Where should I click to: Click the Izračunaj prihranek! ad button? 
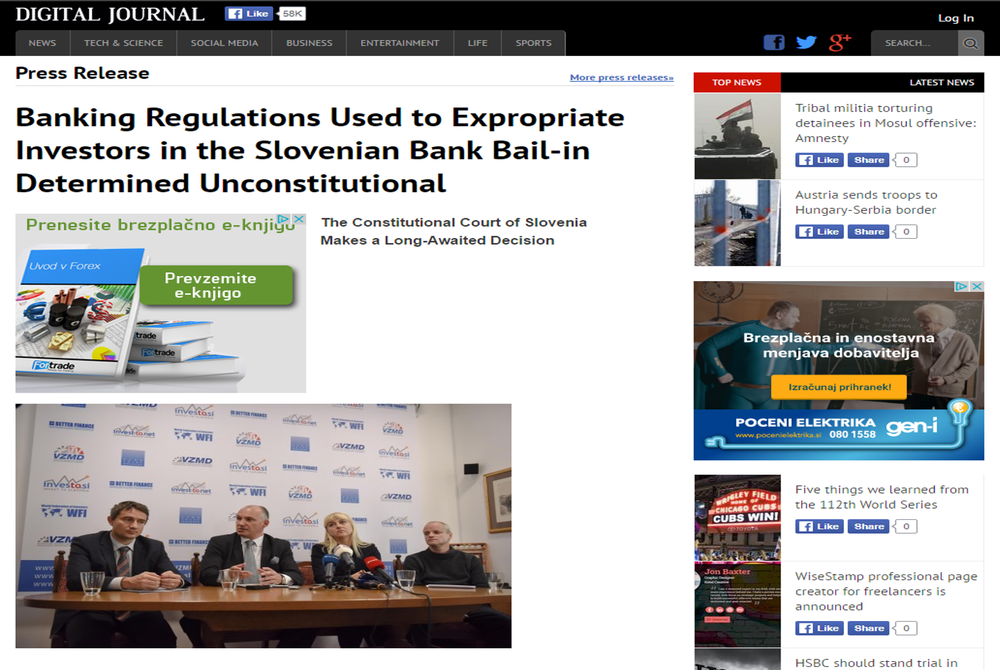coord(839,387)
